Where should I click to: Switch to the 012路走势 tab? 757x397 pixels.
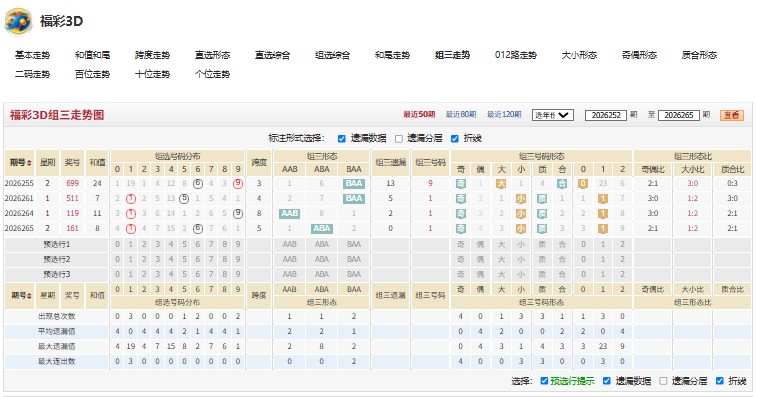516,55
